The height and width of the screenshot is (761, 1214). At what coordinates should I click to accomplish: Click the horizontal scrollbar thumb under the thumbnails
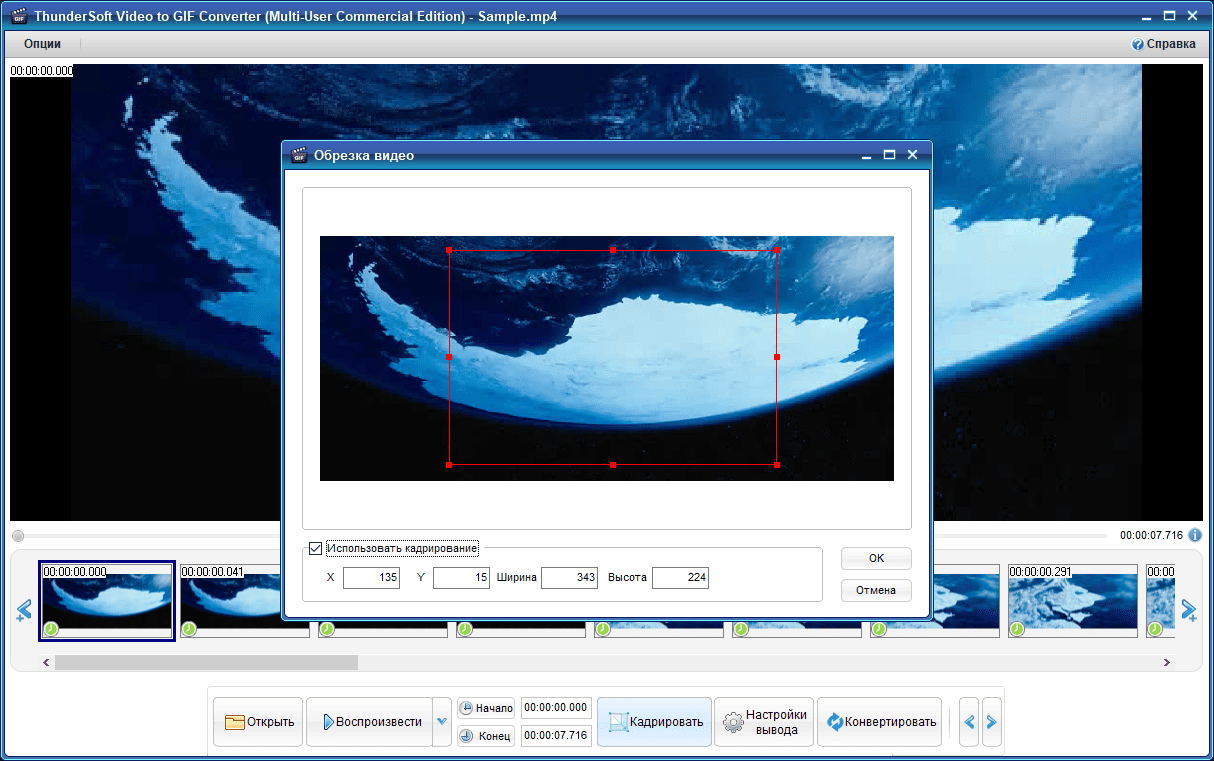pyautogui.click(x=206, y=662)
